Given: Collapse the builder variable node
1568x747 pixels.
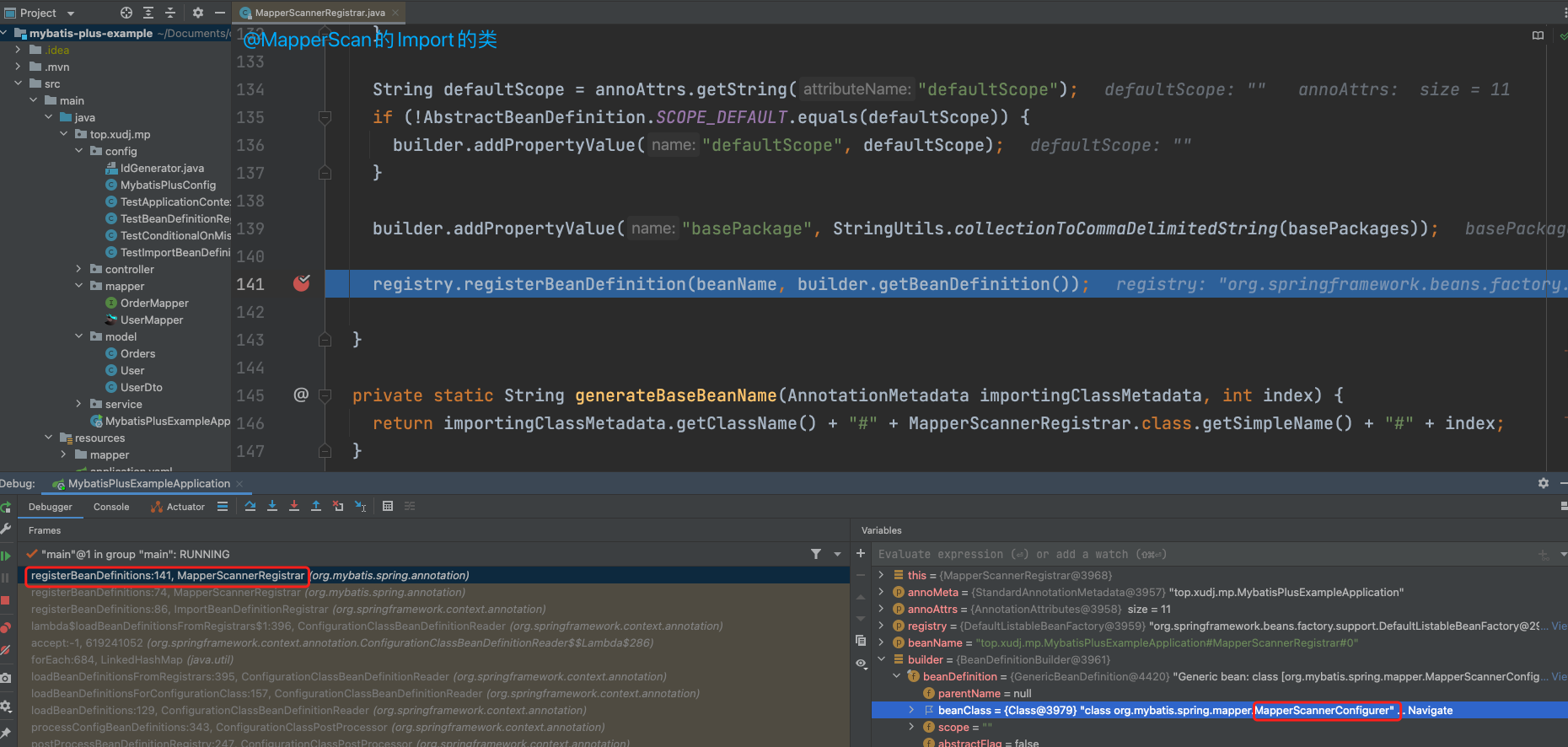Looking at the screenshot, I should click(x=882, y=659).
